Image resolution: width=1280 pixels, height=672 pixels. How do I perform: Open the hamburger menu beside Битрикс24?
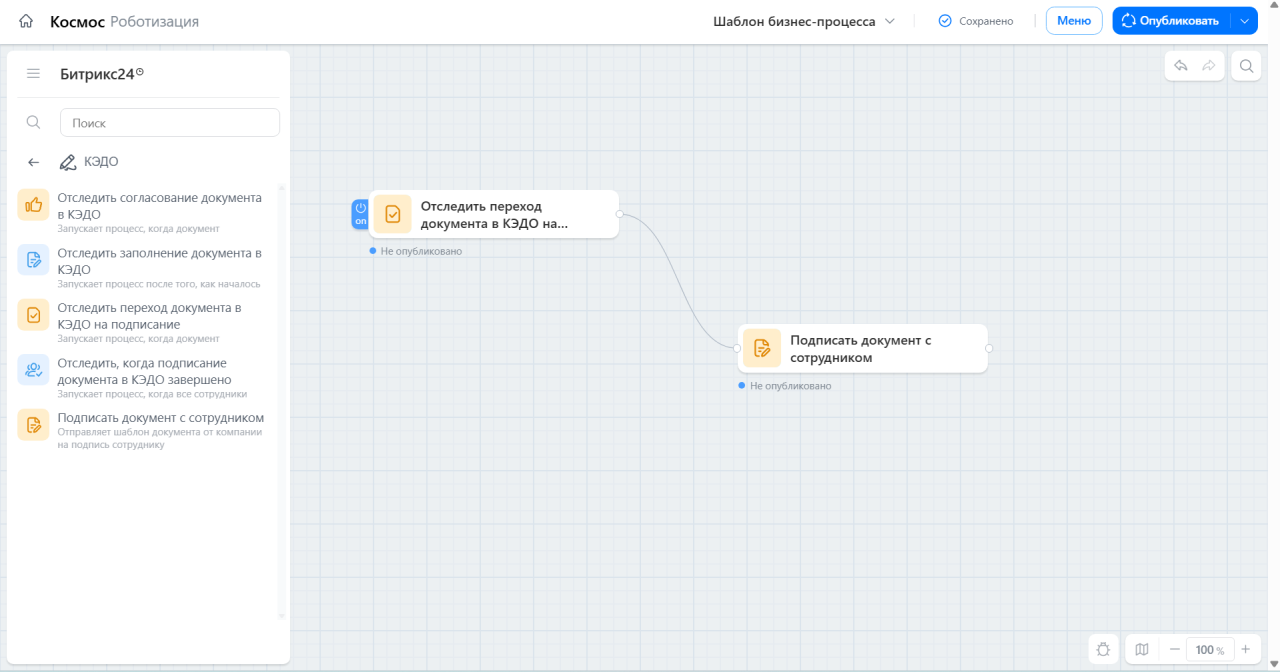click(33, 74)
